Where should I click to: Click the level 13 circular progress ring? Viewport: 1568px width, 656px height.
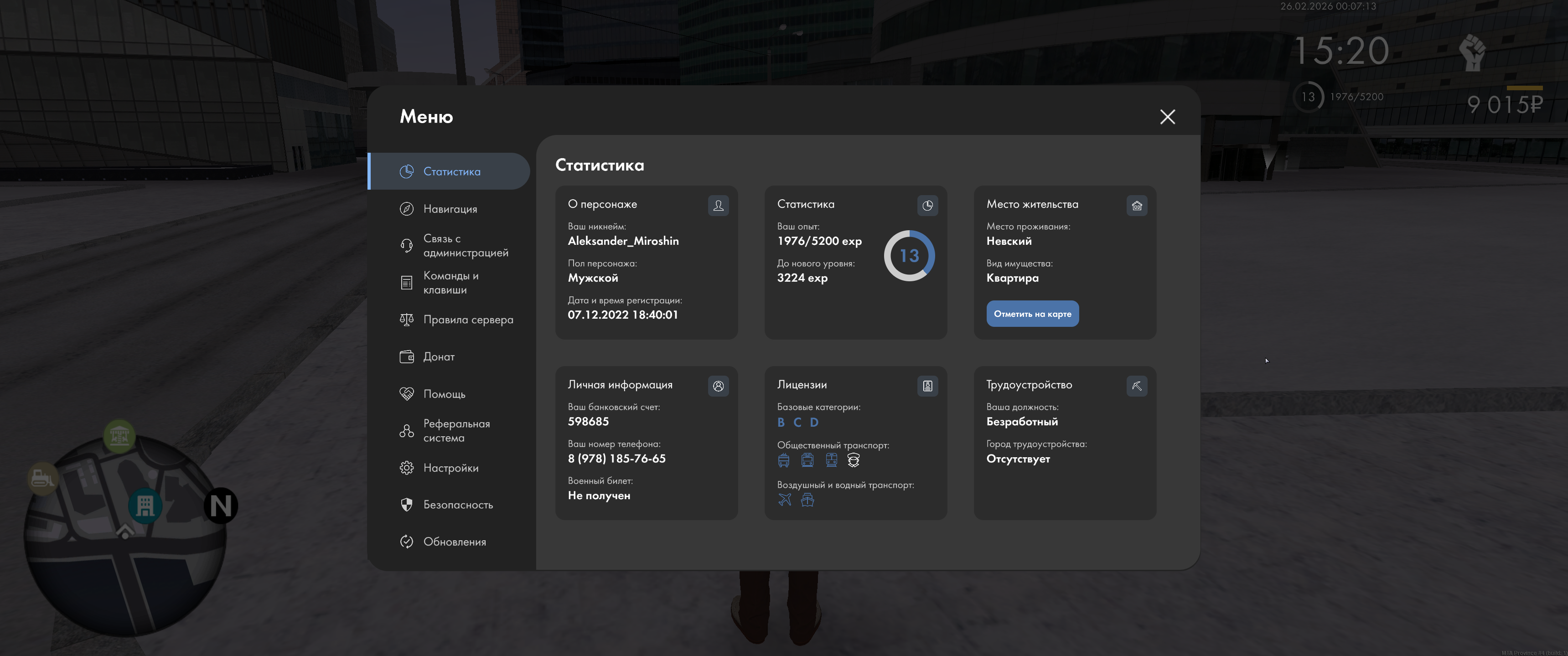point(909,256)
